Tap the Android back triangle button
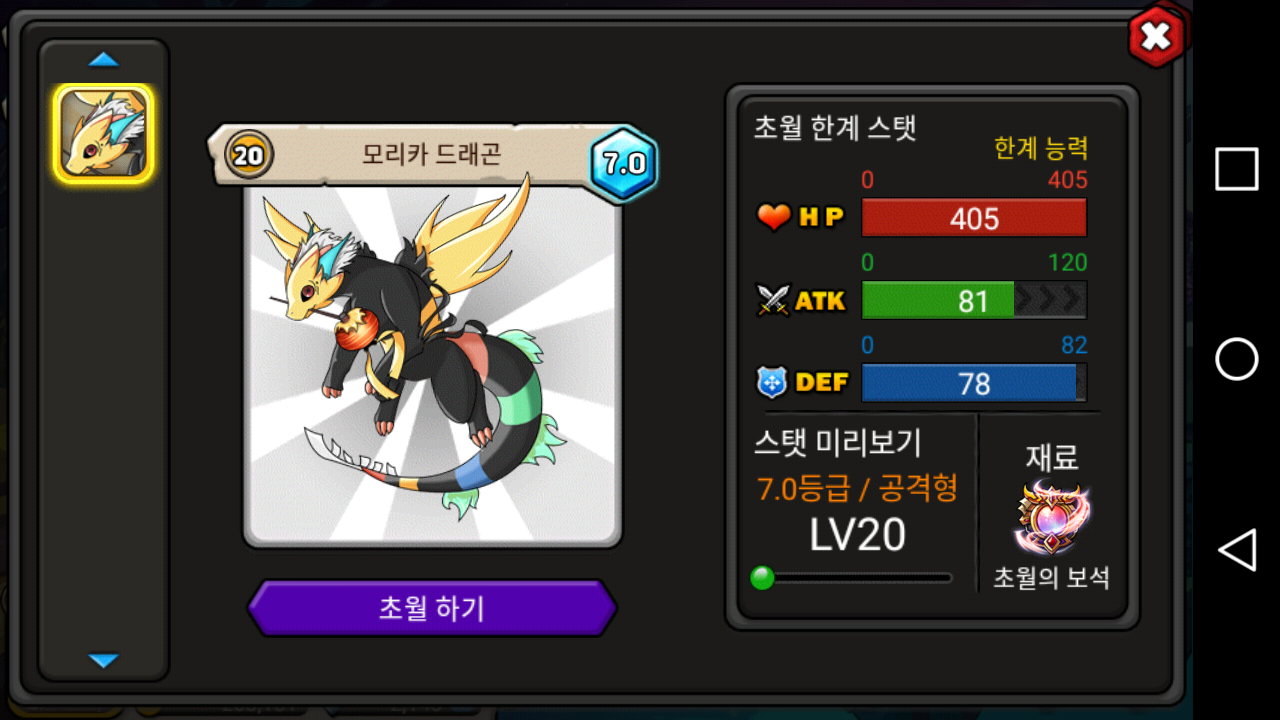Viewport: 1280px width, 720px height. [x=1237, y=550]
